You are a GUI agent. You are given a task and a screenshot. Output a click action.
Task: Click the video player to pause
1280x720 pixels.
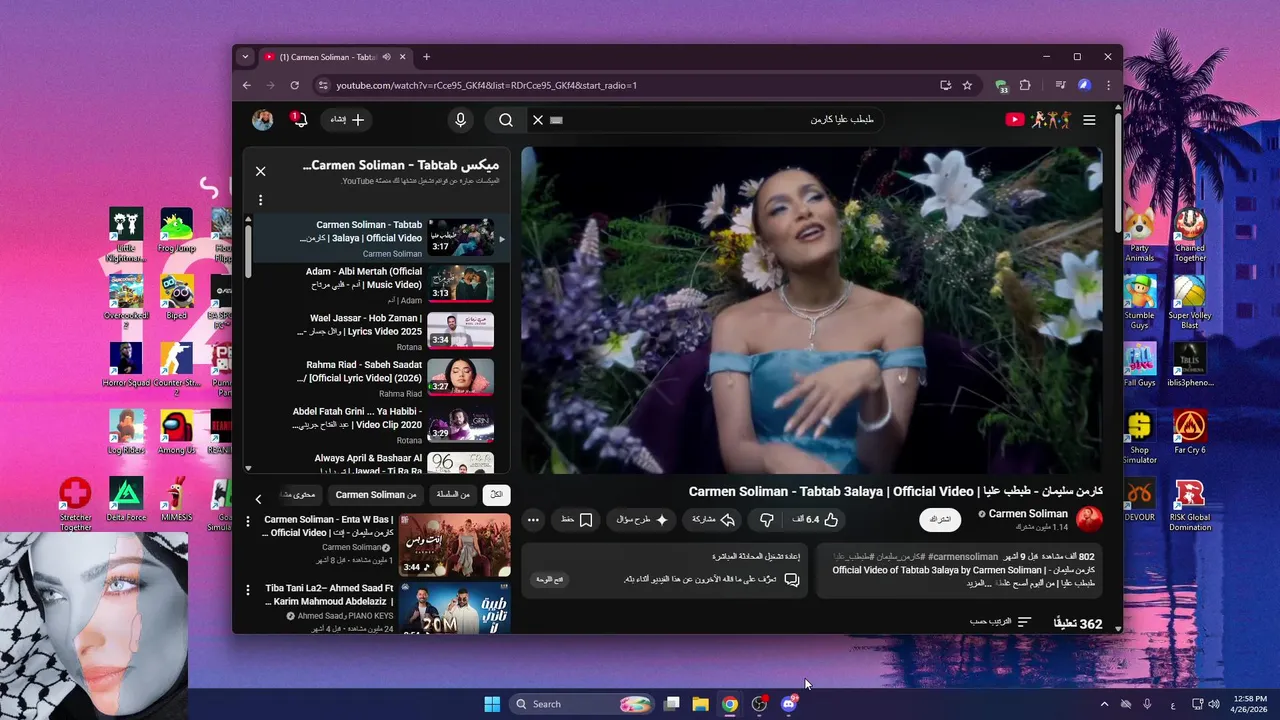(x=811, y=310)
